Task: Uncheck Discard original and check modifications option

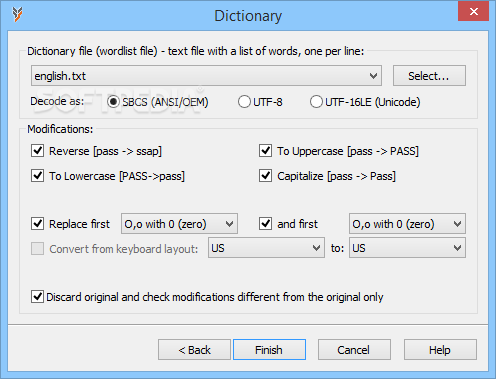Action: (37, 297)
